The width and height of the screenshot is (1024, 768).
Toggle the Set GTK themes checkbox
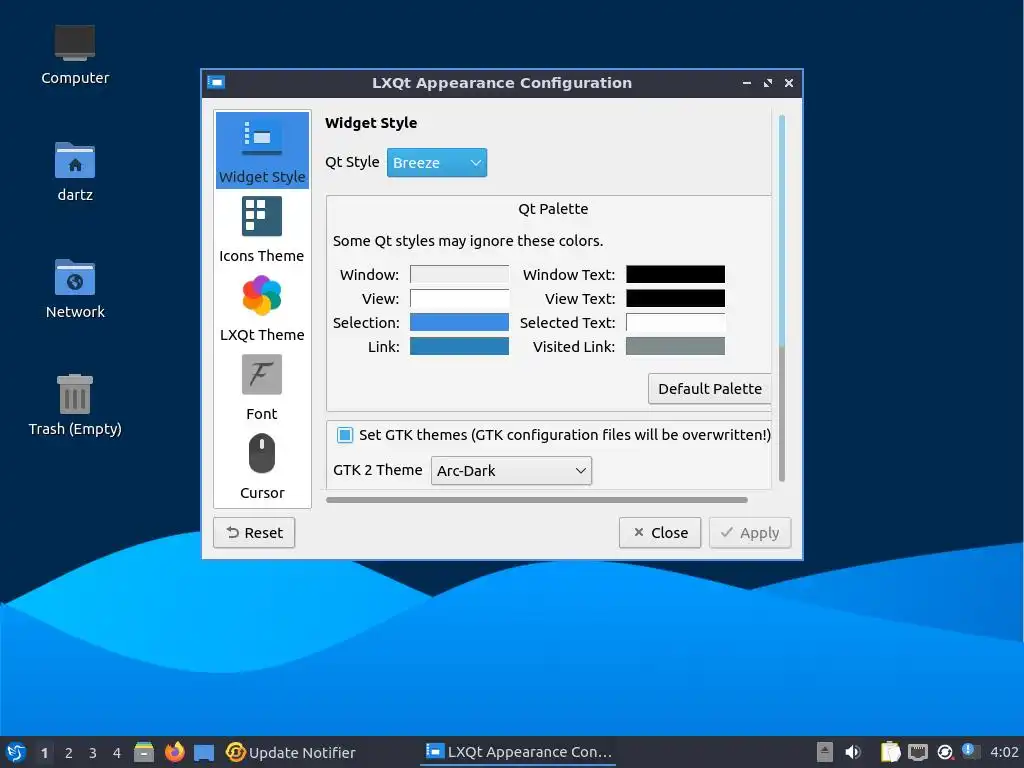pyautogui.click(x=345, y=435)
